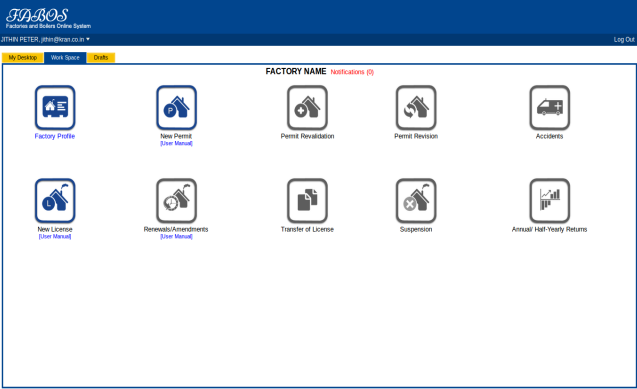Click the Permit Revalidation label
Viewport: 637px width, 389px height.
(x=307, y=136)
